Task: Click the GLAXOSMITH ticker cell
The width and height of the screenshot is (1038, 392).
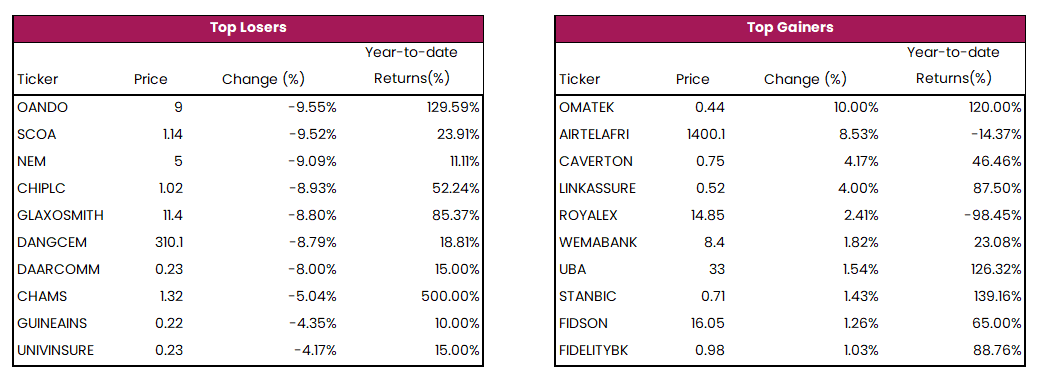Action: click(x=60, y=215)
